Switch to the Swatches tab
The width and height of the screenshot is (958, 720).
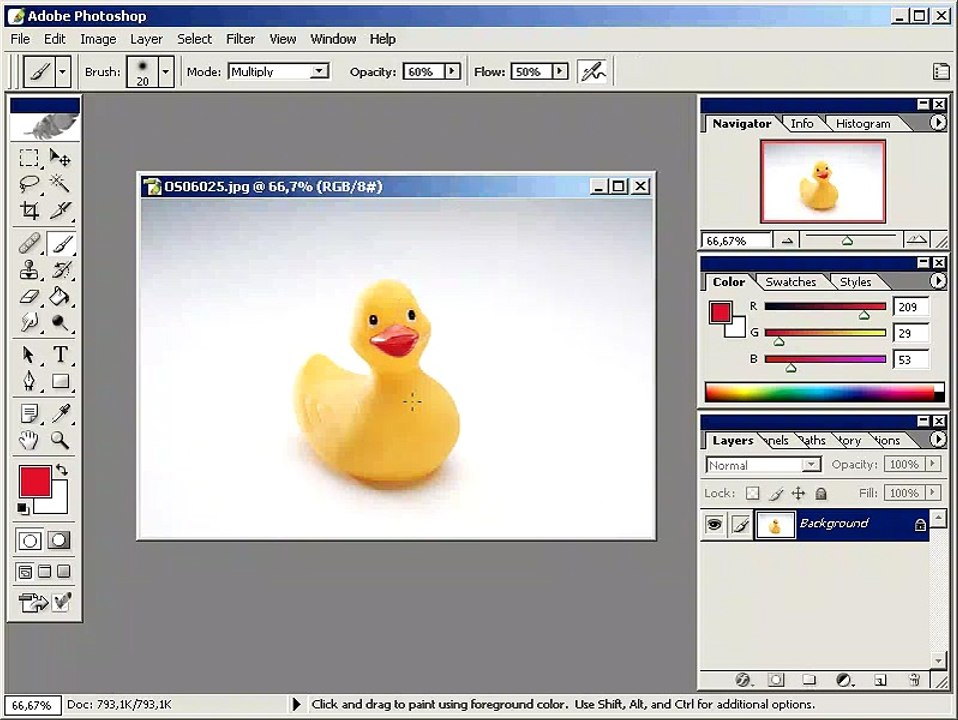coord(791,282)
